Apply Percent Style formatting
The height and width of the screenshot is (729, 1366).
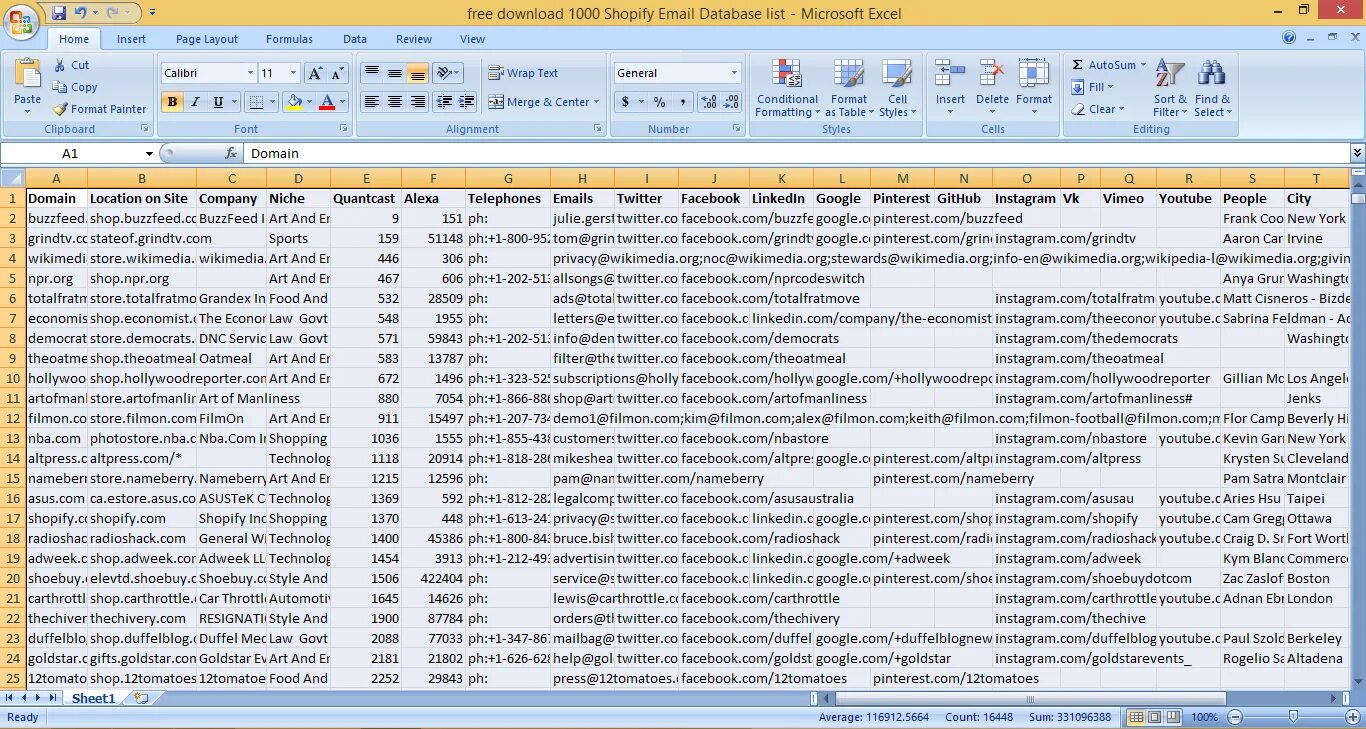[659, 102]
